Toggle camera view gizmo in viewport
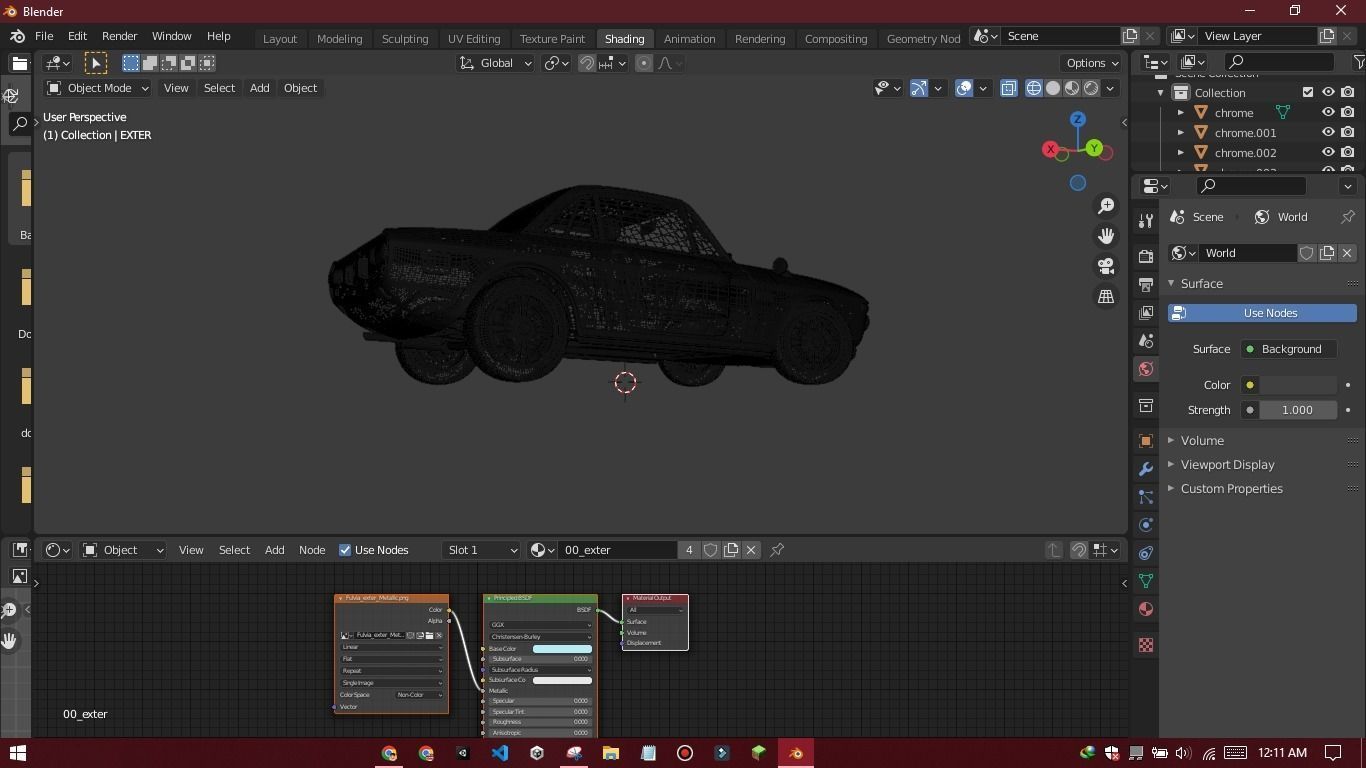Viewport: 1366px width, 768px height. [x=1106, y=266]
